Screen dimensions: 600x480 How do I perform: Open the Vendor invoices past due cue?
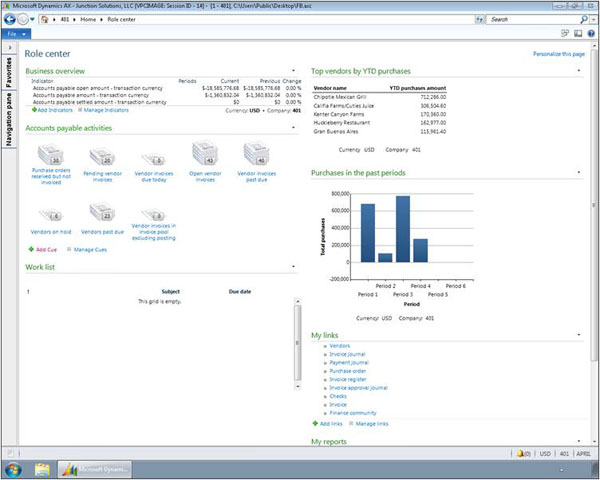tap(256, 162)
